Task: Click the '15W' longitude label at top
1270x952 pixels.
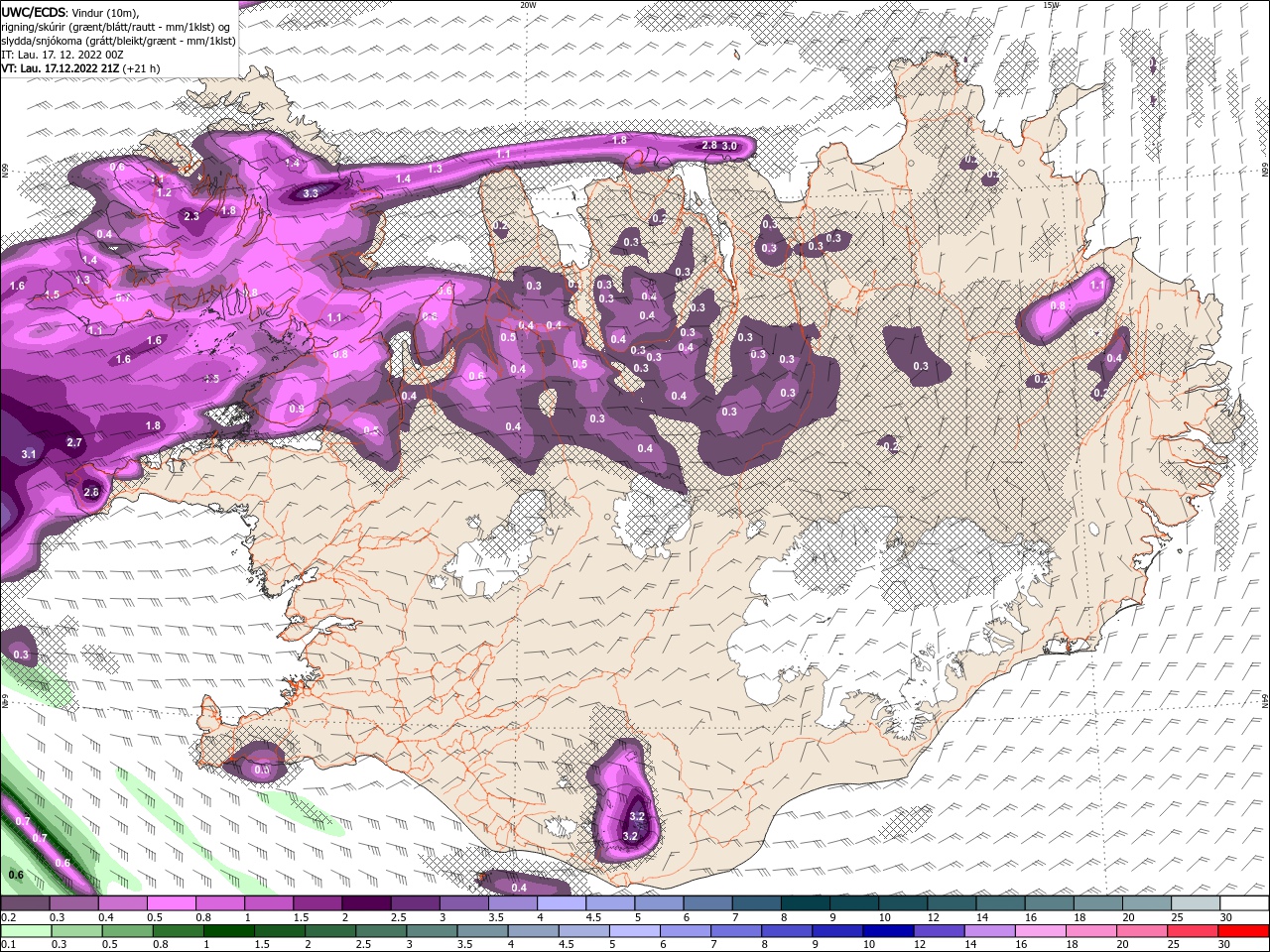Action: [1051, 5]
